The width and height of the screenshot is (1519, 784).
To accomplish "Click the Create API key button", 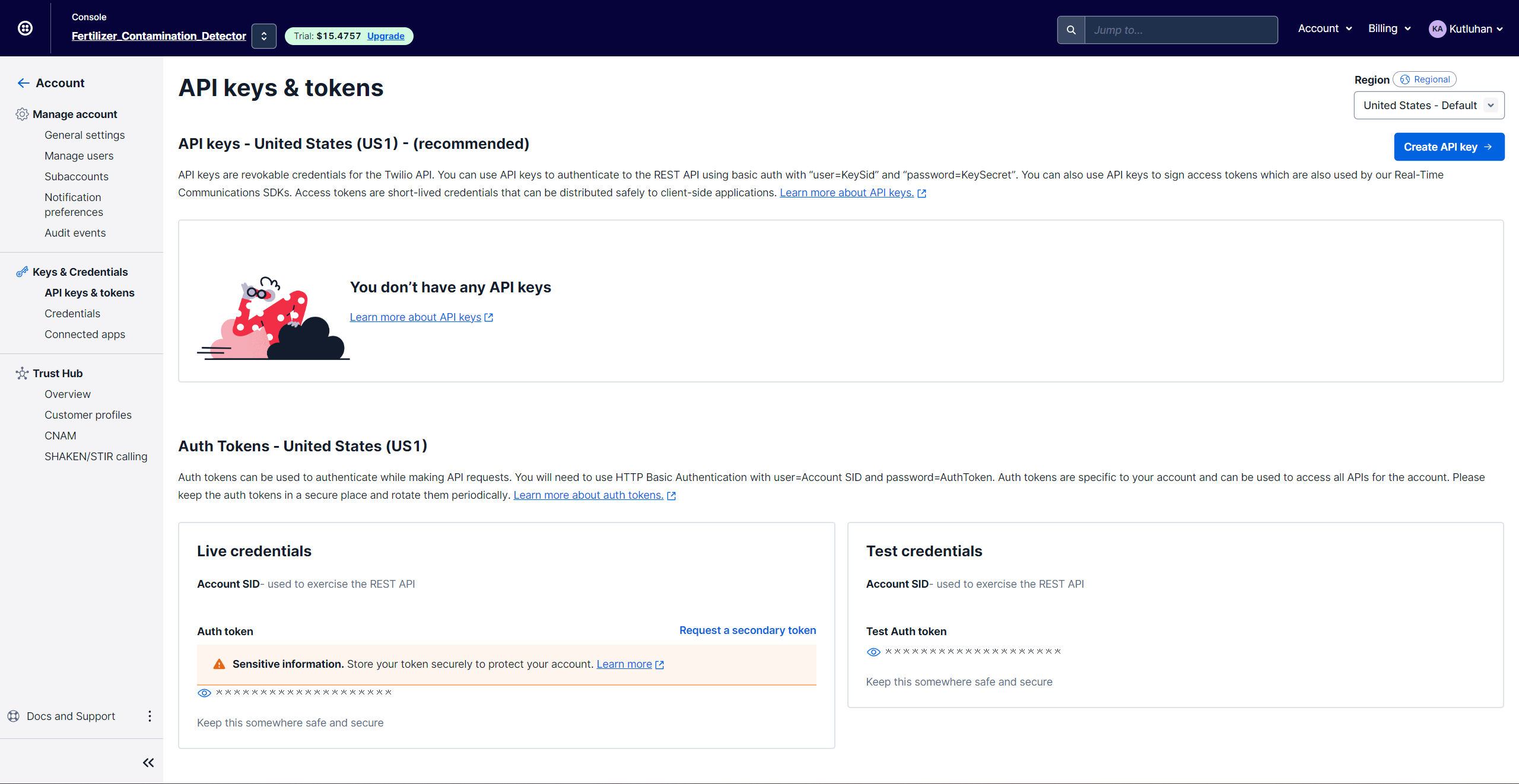I will (x=1449, y=146).
